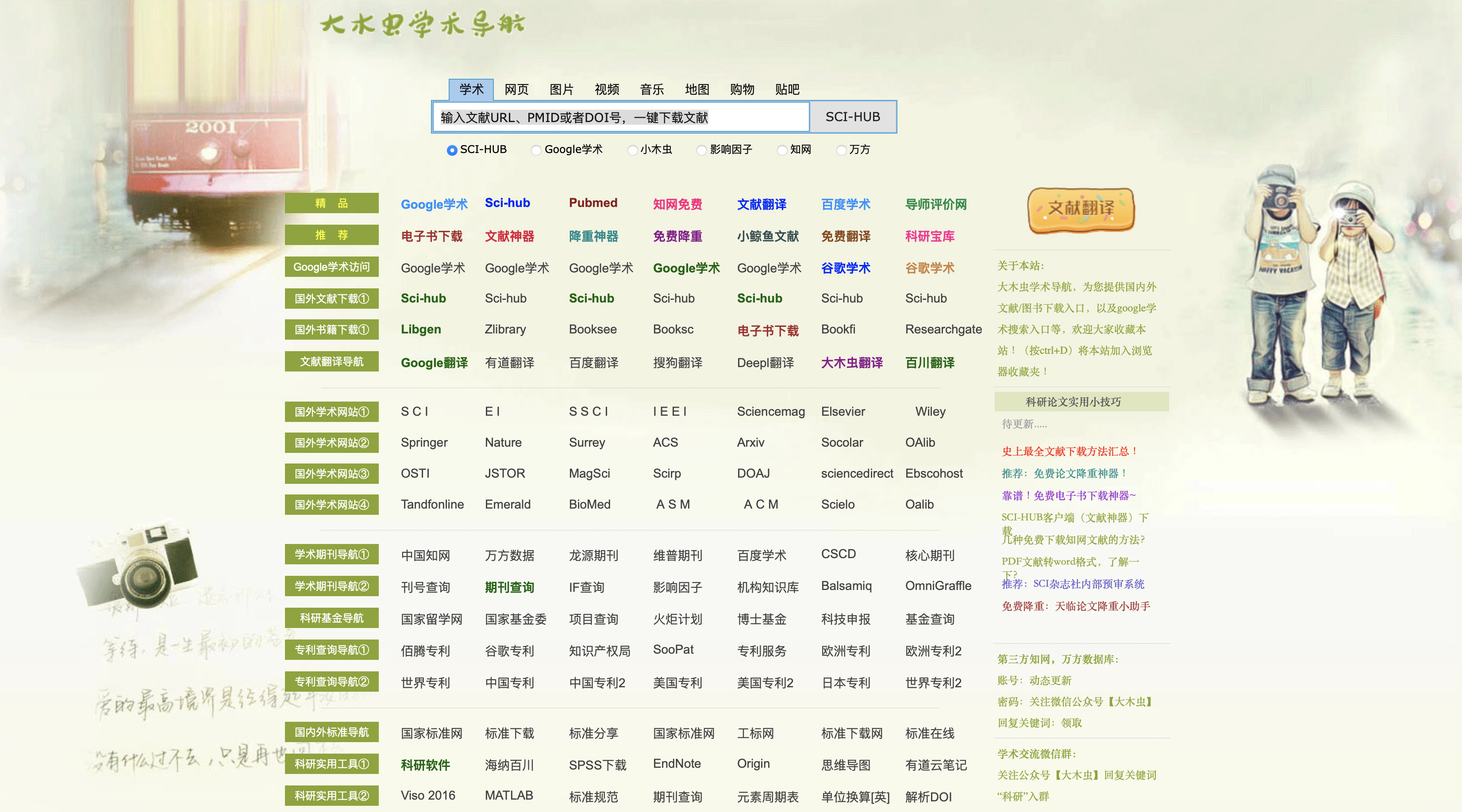Focus the 文献URL/DOI search input field
Image resolution: width=1462 pixels, height=812 pixels.
tap(621, 118)
